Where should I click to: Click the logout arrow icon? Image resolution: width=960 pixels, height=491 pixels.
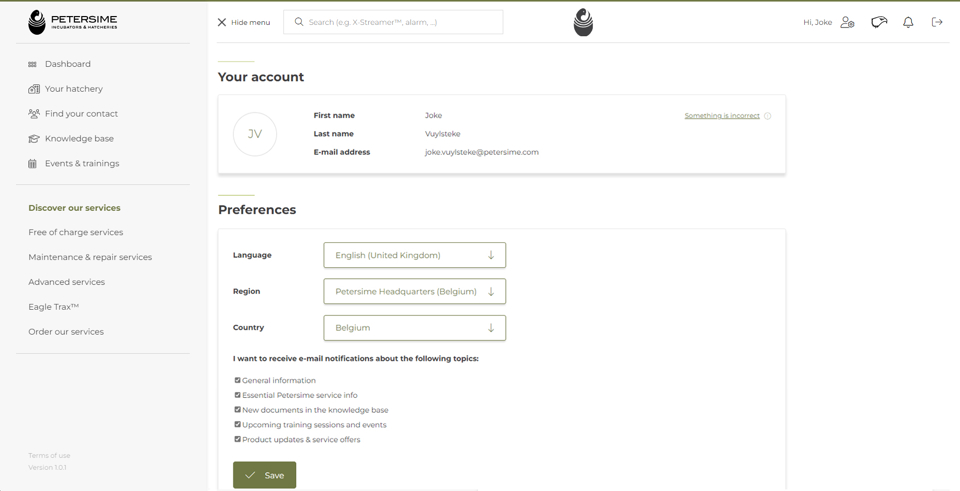[x=937, y=22]
